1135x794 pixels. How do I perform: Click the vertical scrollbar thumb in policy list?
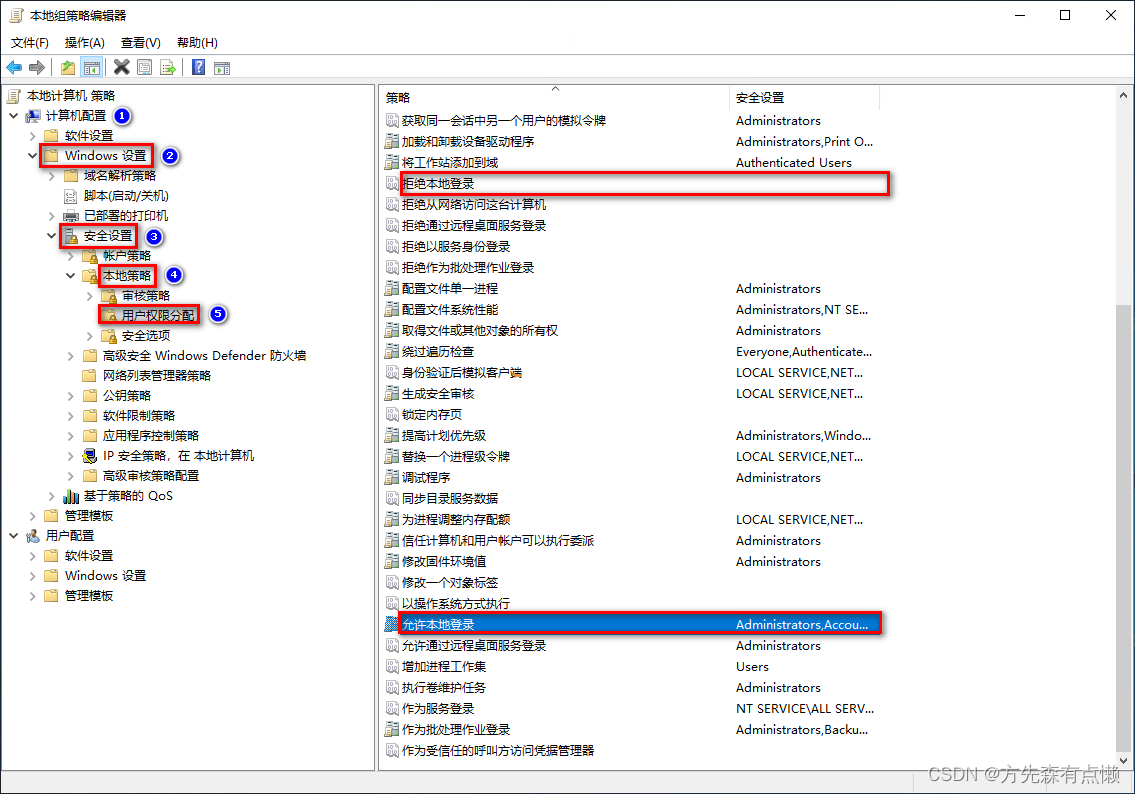(x=1123, y=528)
